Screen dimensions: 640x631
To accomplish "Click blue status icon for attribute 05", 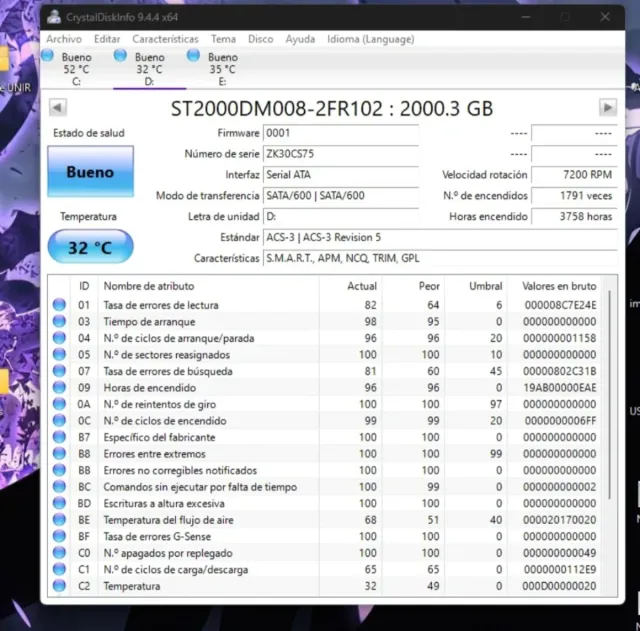I will (x=59, y=355).
